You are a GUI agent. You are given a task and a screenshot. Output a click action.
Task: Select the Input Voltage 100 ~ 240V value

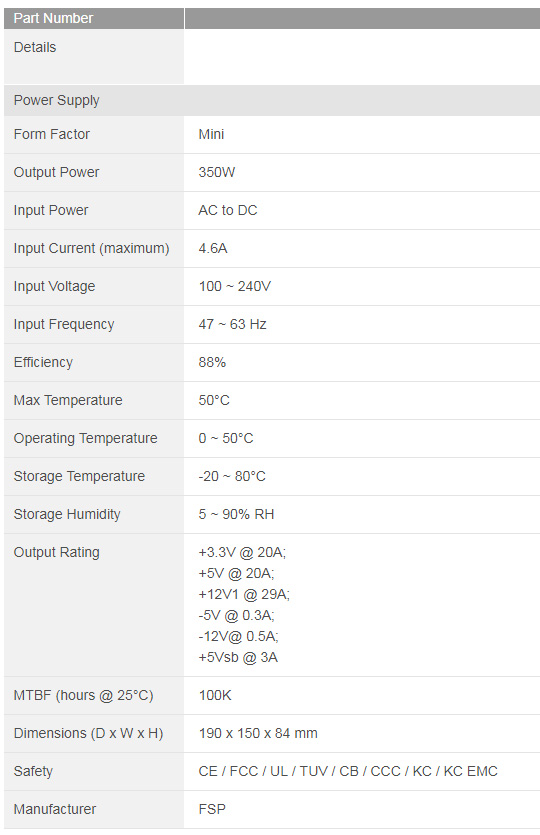(x=234, y=286)
